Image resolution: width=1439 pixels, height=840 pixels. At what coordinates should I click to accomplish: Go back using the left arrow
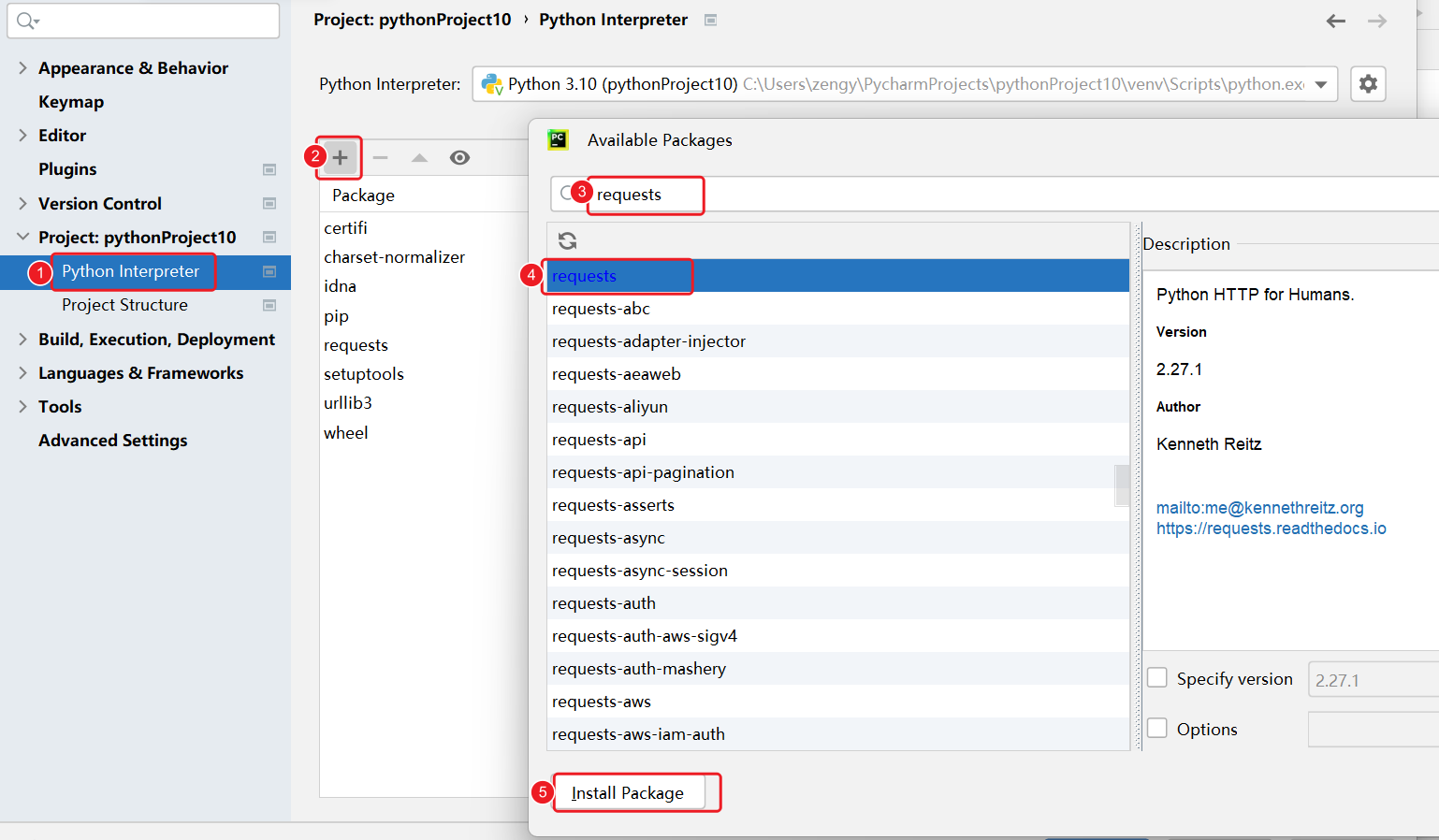pos(1336,21)
